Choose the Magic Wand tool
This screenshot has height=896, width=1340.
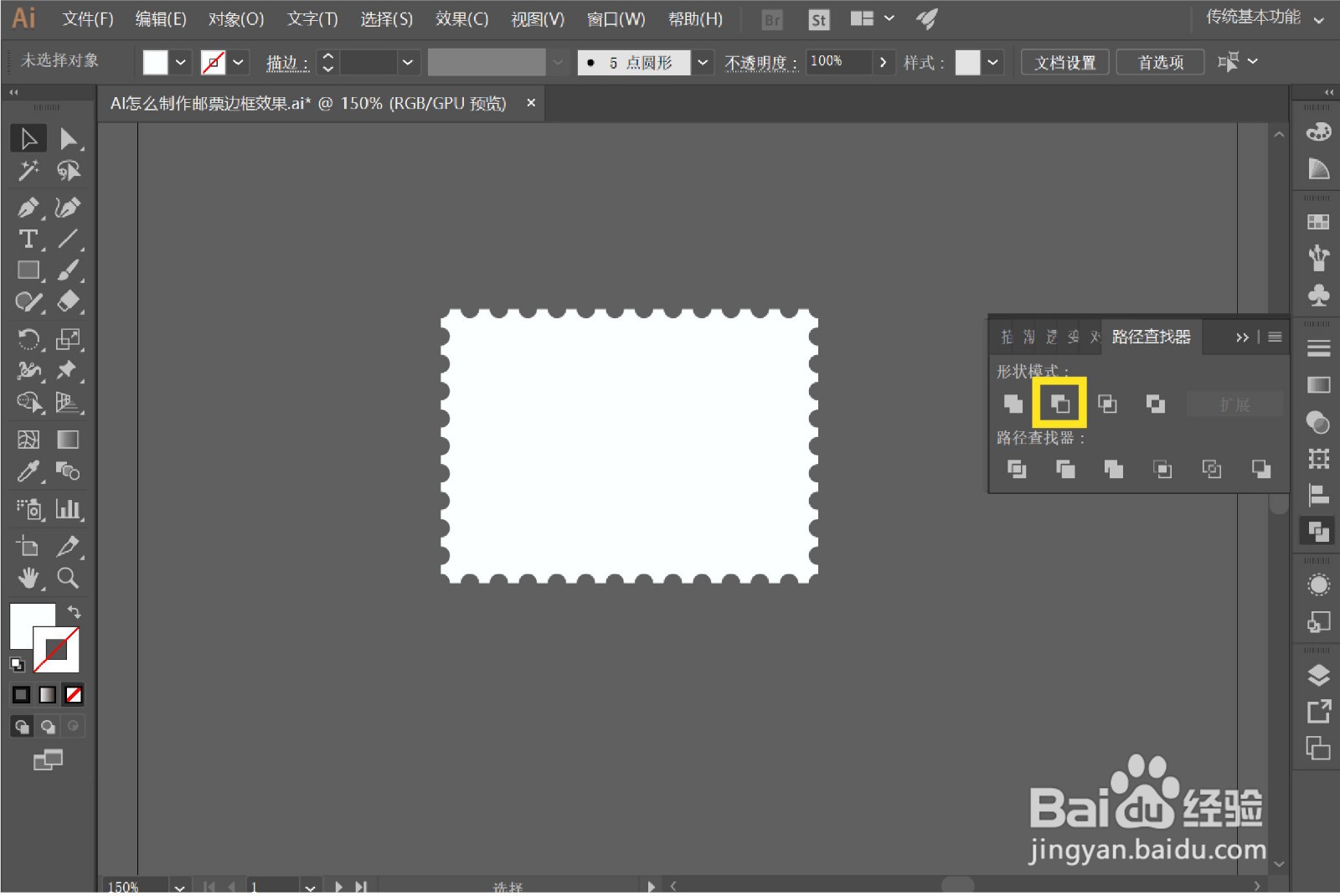[28, 171]
